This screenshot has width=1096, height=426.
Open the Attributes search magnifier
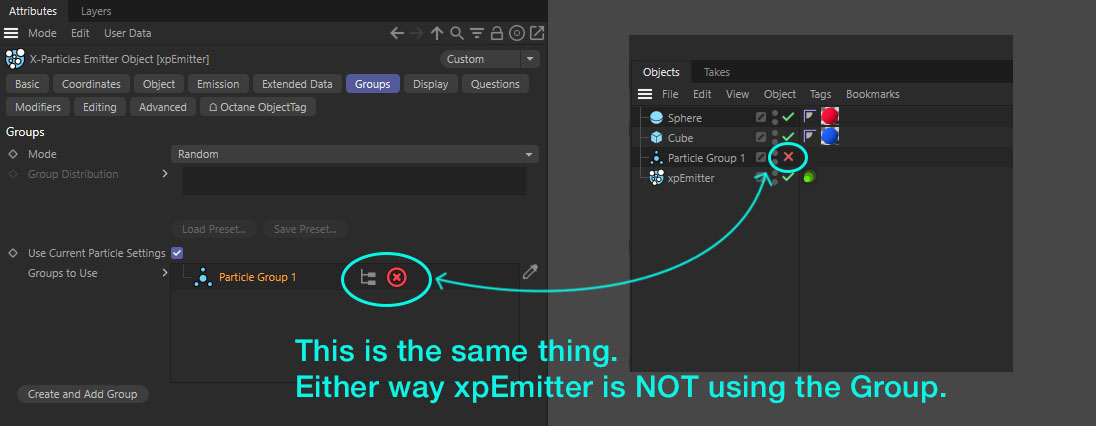pyautogui.click(x=457, y=33)
